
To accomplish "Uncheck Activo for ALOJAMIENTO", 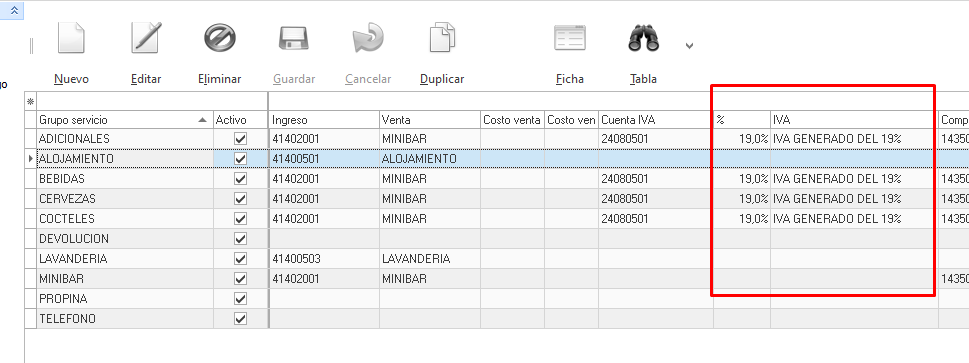I will pyautogui.click(x=240, y=159).
